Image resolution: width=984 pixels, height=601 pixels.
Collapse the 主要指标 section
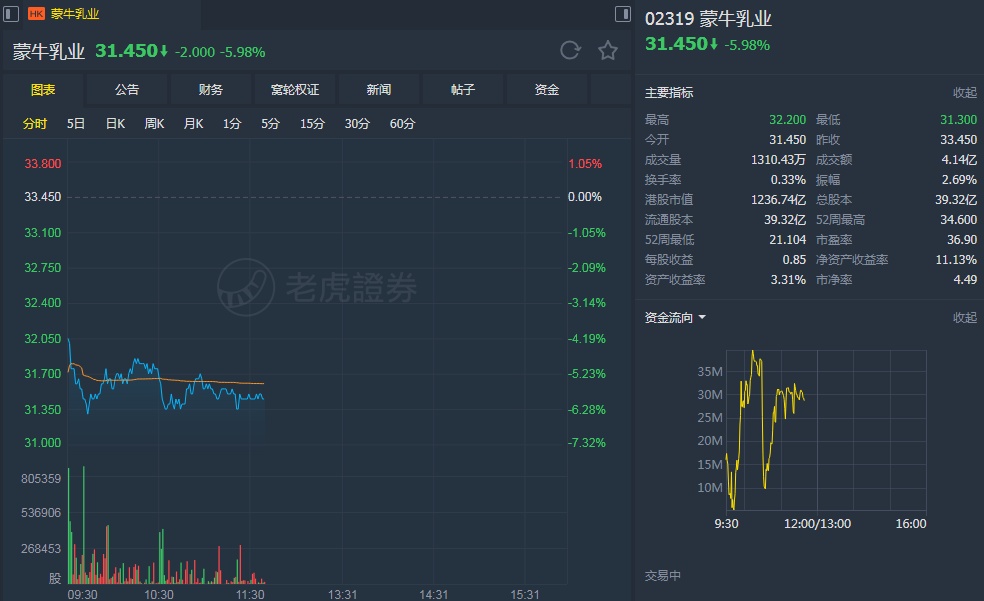[x=964, y=93]
